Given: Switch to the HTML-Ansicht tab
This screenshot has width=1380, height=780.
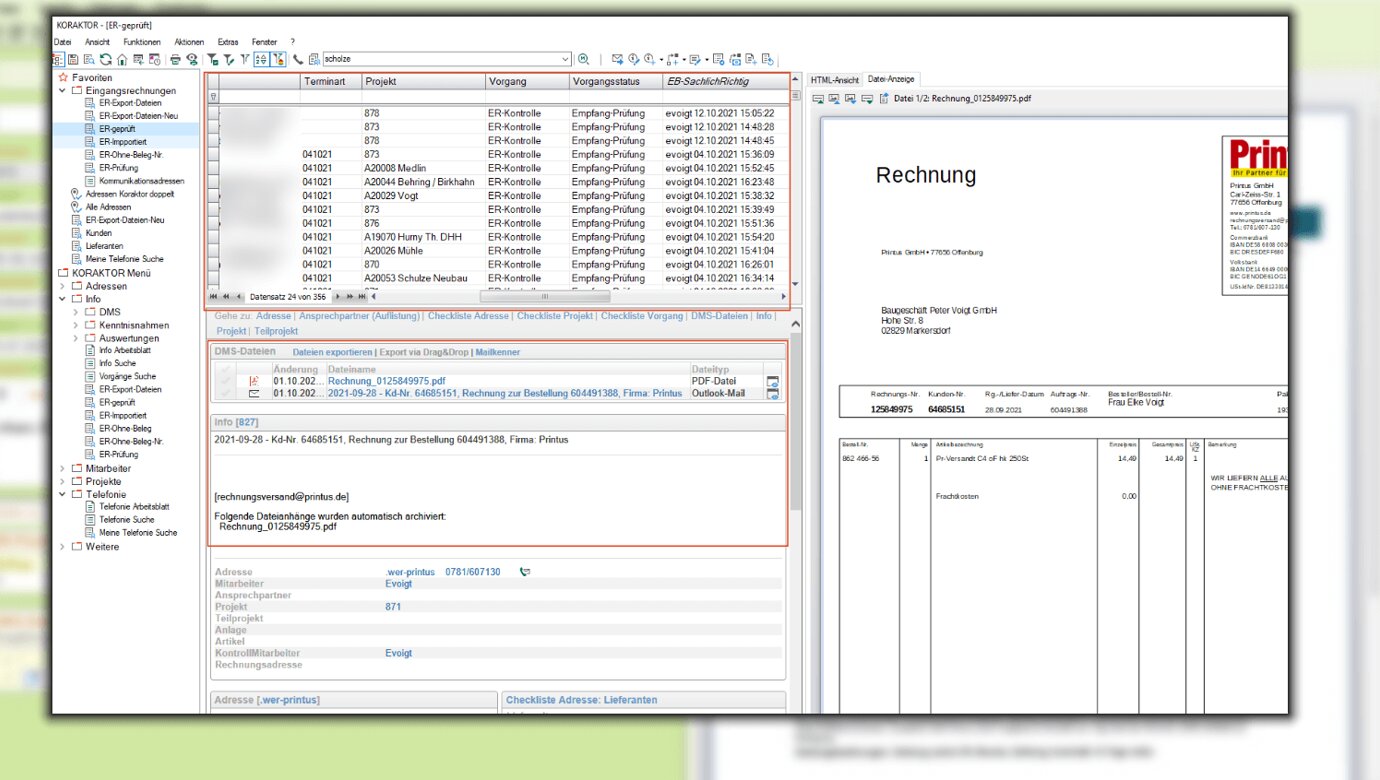Looking at the screenshot, I should [834, 79].
